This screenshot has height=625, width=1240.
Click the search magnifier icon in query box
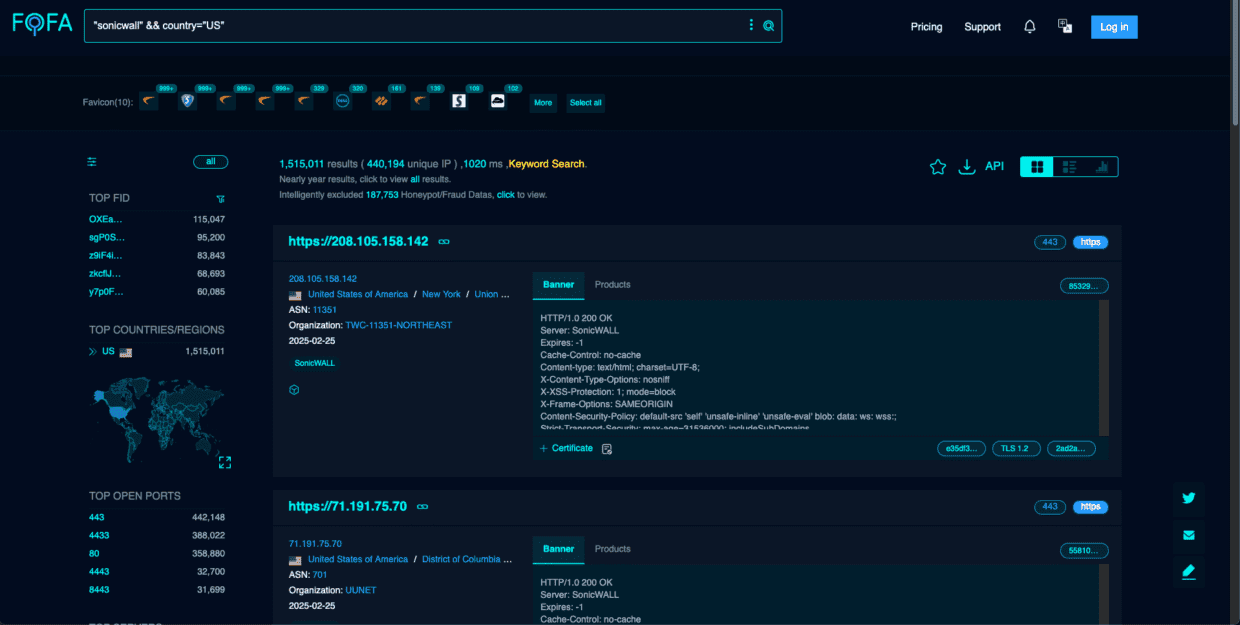pos(768,26)
